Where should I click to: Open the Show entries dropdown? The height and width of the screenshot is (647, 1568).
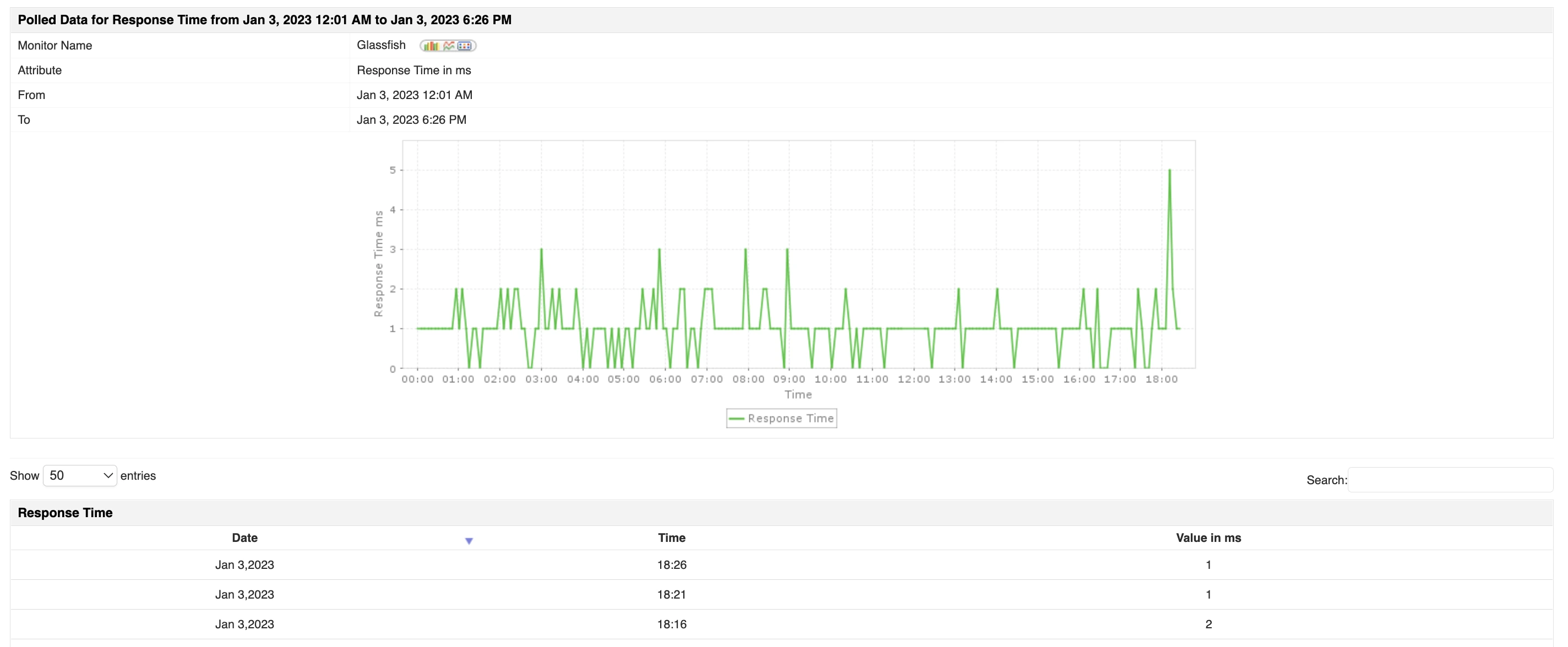click(80, 475)
